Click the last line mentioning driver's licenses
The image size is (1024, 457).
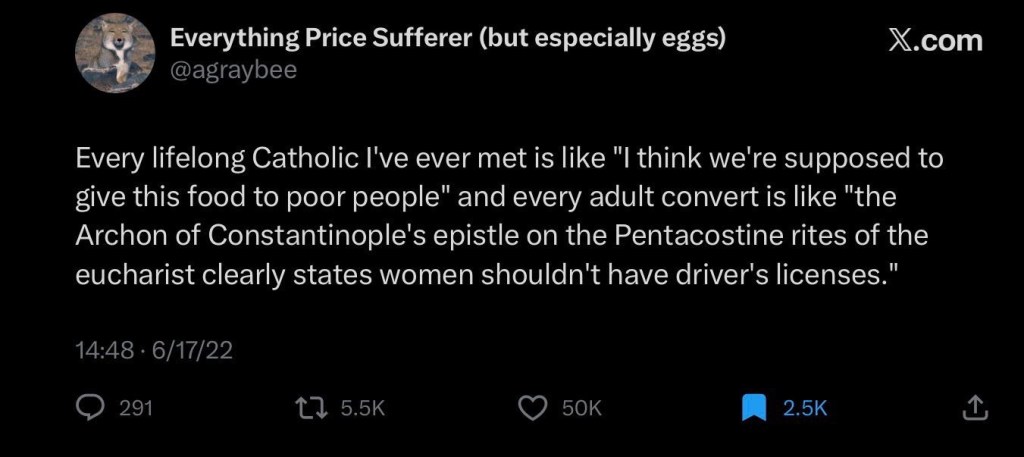pos(484,275)
